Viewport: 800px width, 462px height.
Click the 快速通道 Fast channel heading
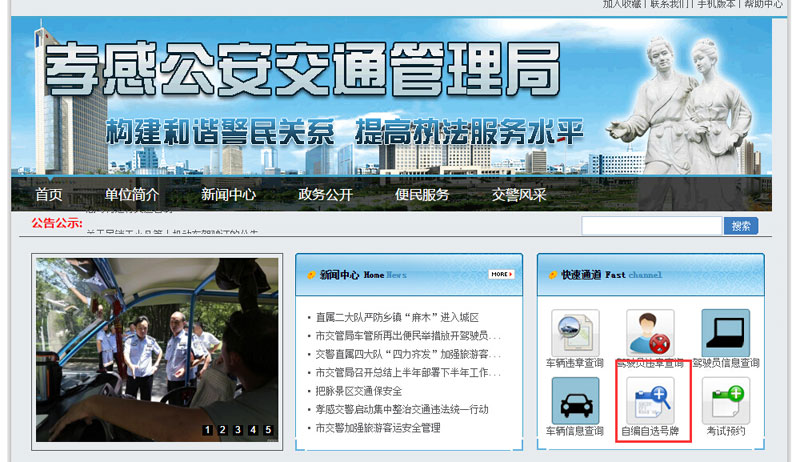point(611,275)
